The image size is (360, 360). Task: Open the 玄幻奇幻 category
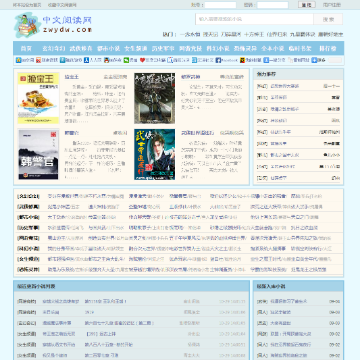54,49
